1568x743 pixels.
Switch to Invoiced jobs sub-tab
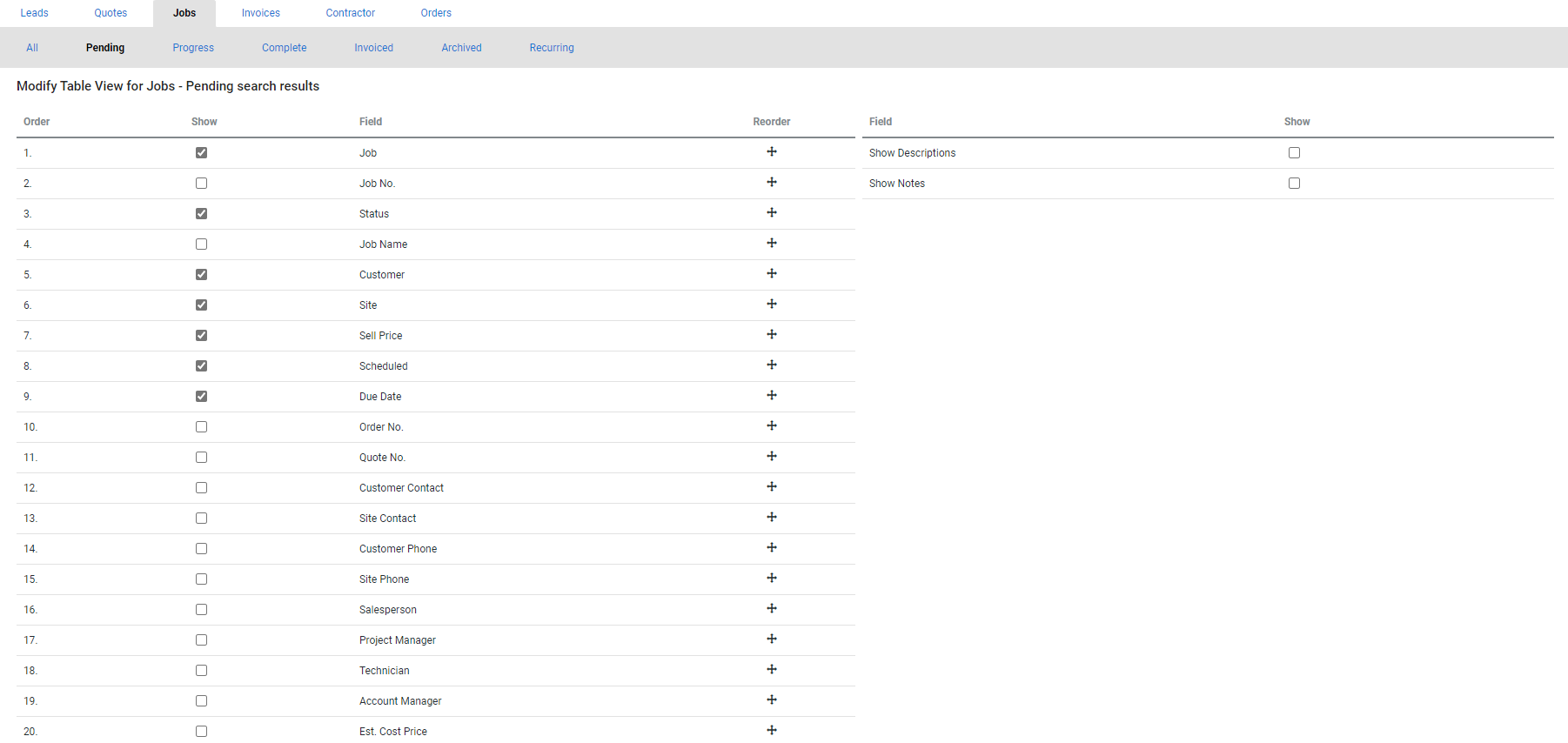[374, 48]
